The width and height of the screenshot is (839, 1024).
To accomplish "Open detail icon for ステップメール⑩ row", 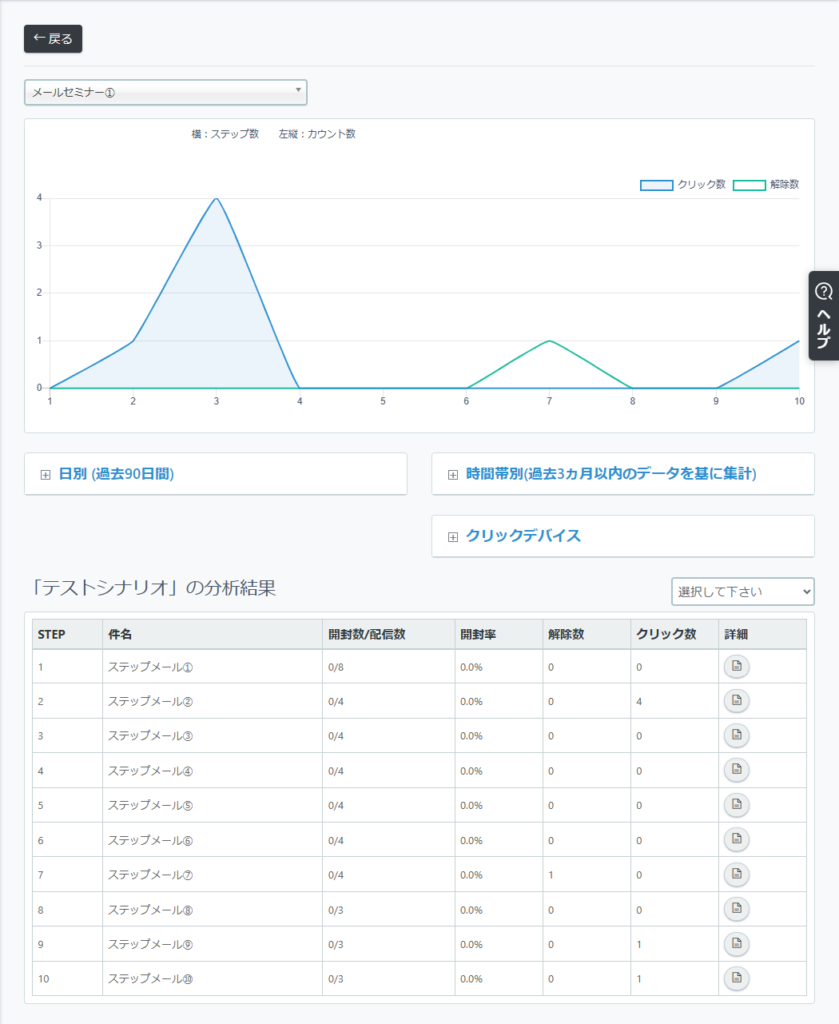I will point(736,978).
